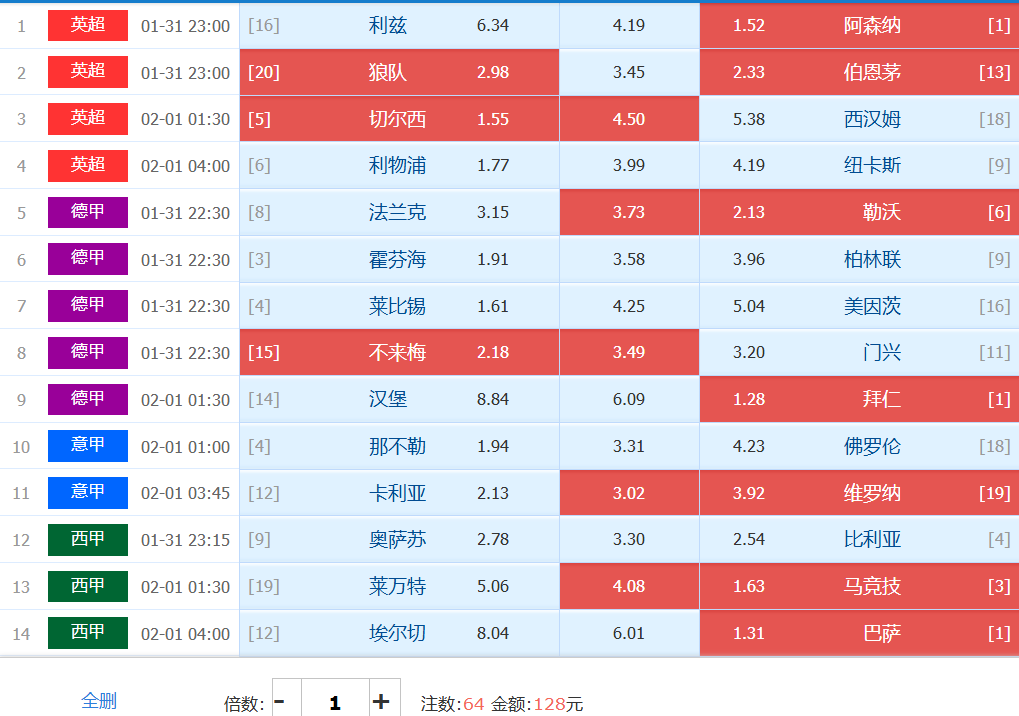The height and width of the screenshot is (716, 1019).
Task: Click the 德甲 badge in the 汉堡 row
Action: (x=88, y=400)
